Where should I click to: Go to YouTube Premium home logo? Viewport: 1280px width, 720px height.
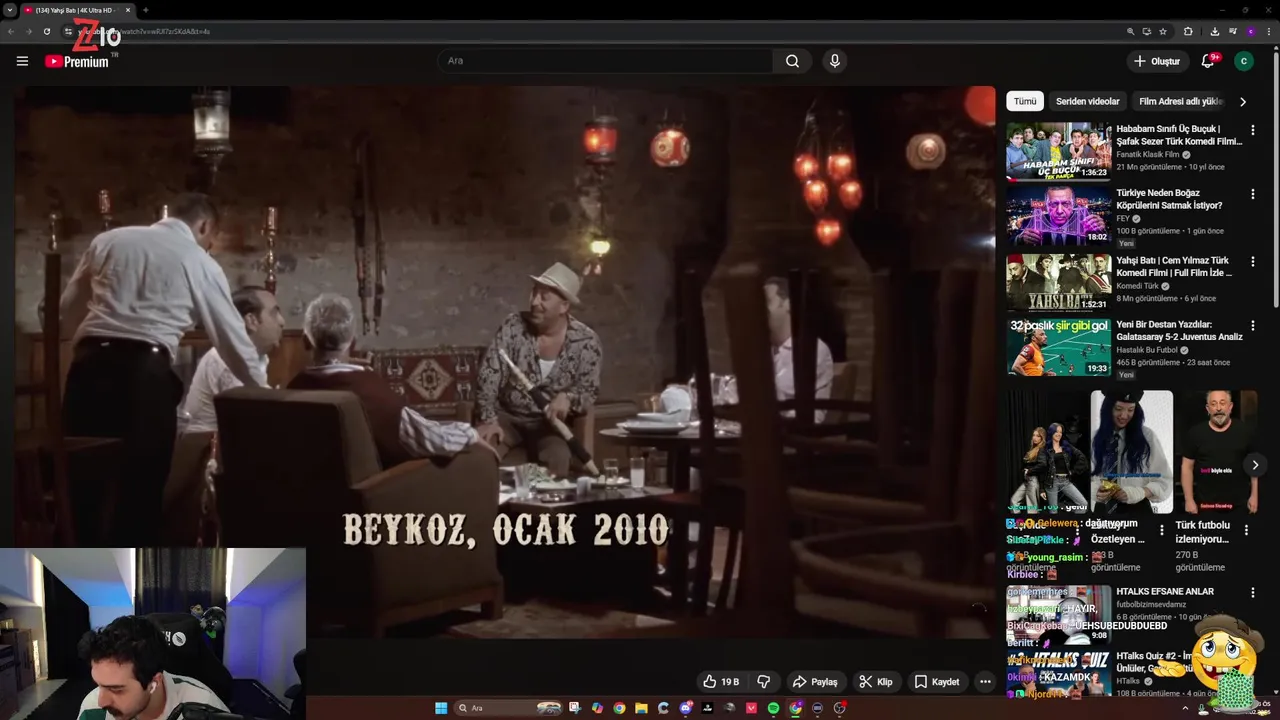[x=76, y=62]
